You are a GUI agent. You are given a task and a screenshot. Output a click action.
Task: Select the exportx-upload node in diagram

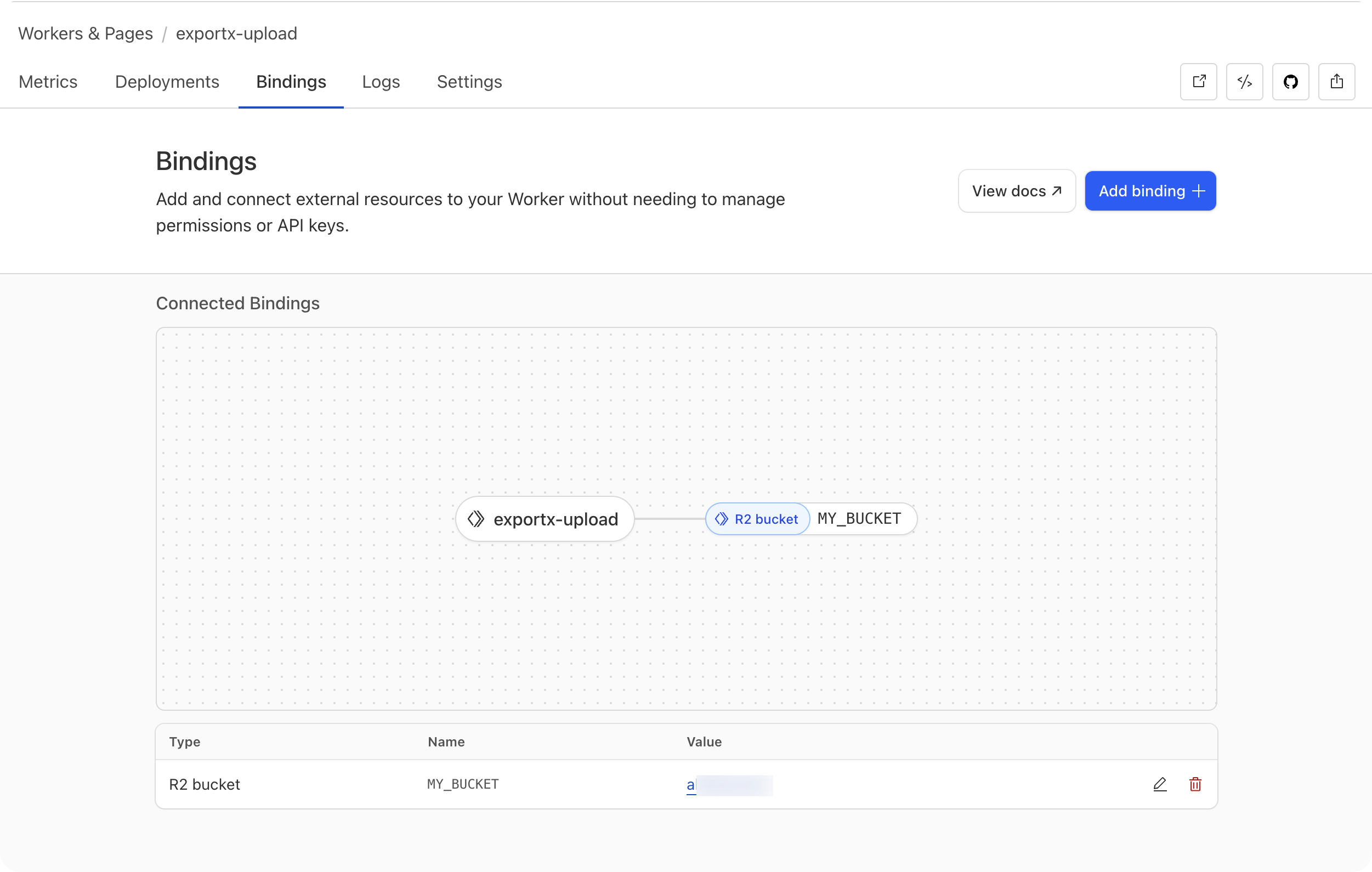(545, 519)
